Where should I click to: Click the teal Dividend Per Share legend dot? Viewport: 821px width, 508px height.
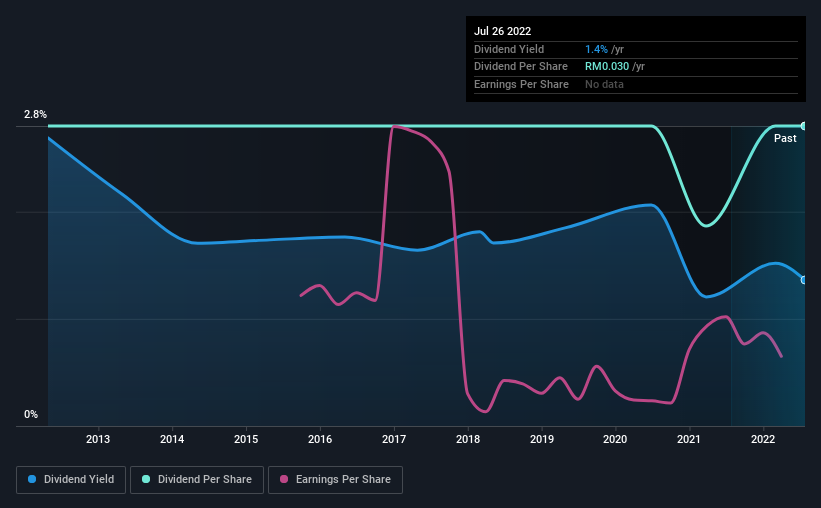146,479
